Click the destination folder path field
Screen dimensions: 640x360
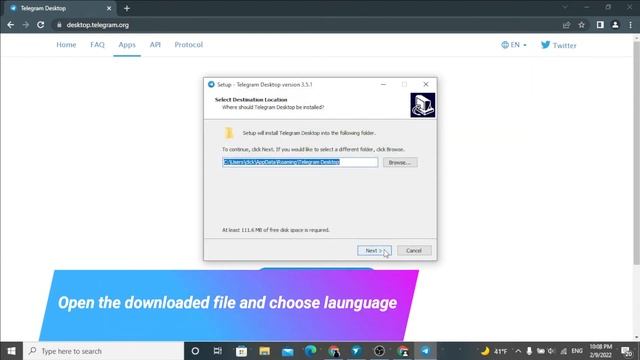pos(300,162)
